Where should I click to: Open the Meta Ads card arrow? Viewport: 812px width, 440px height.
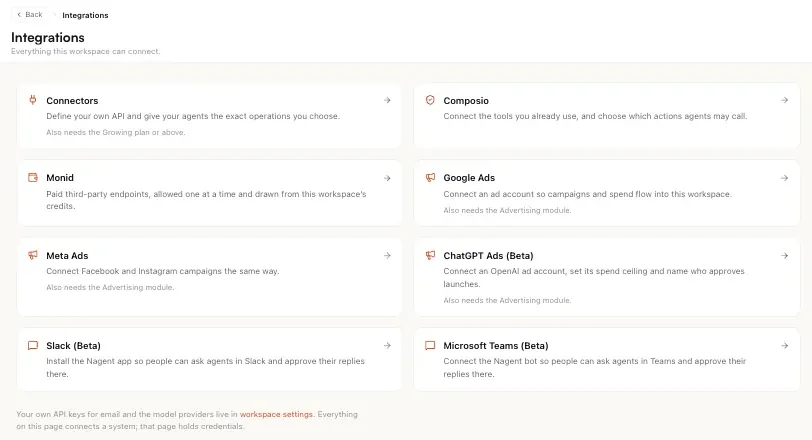click(x=387, y=256)
